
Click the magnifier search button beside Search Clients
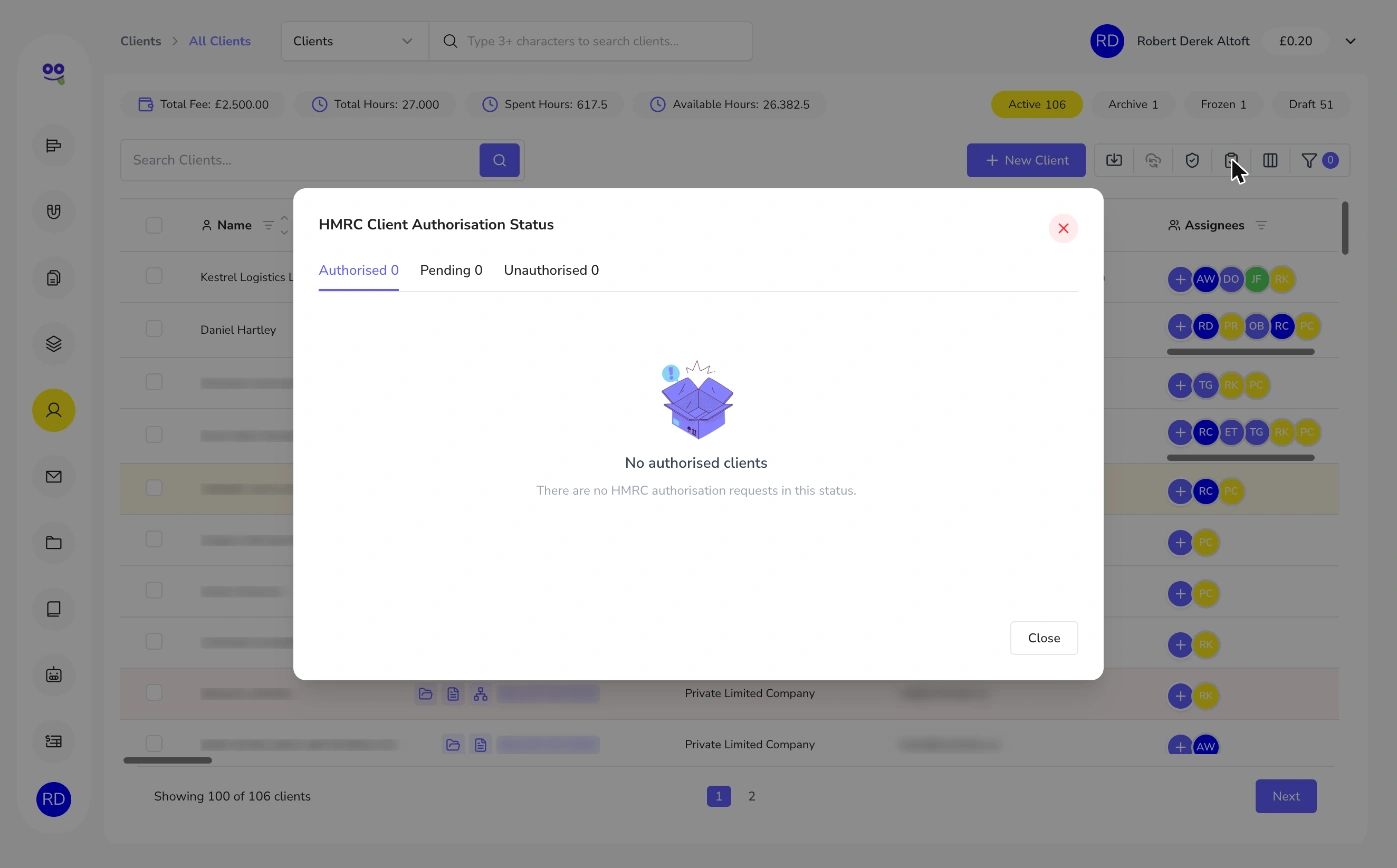(500, 160)
